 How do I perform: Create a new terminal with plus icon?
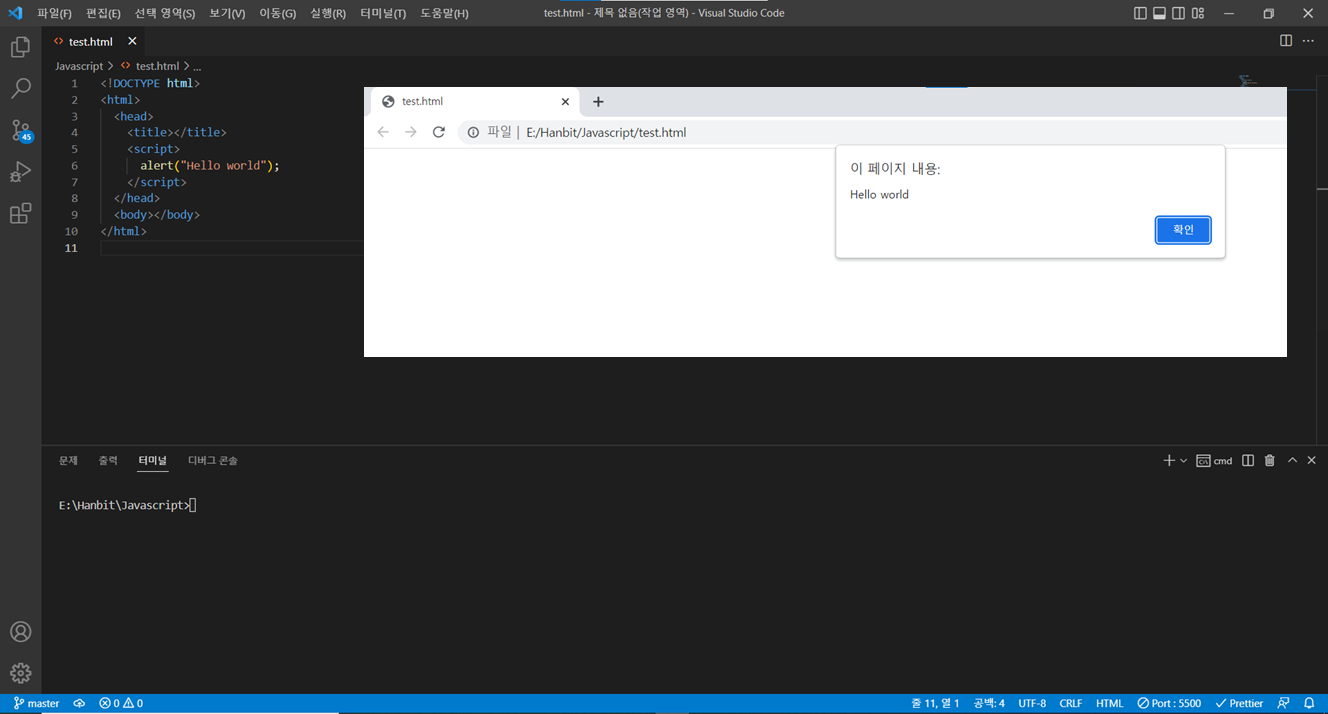click(x=1169, y=460)
